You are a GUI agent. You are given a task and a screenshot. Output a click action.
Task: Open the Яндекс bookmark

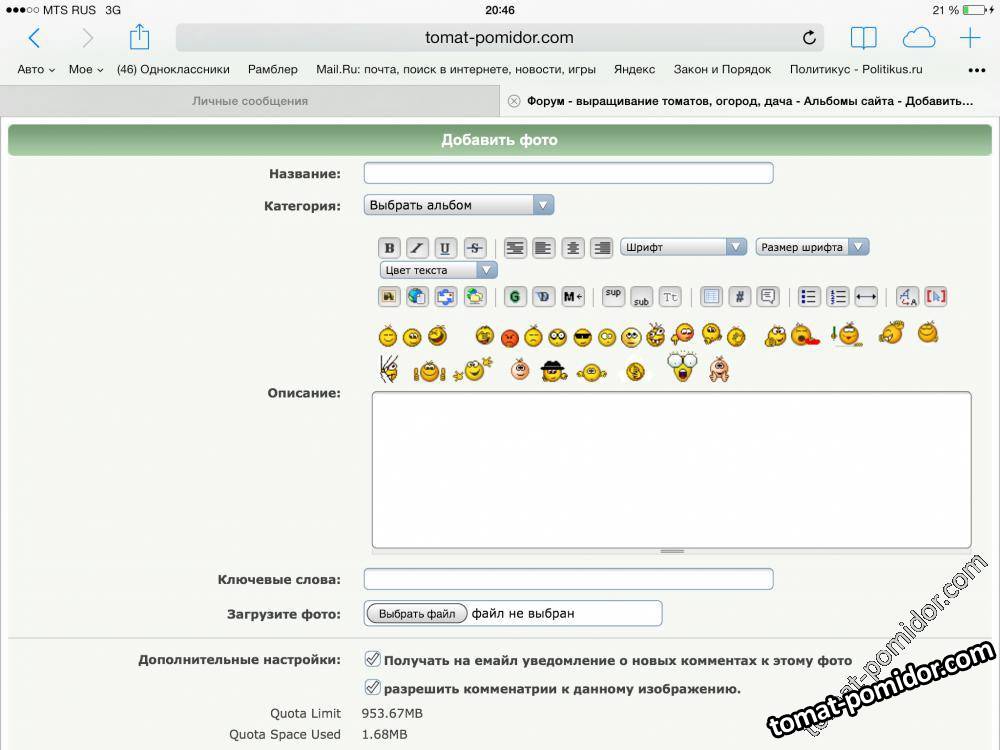[x=634, y=69]
